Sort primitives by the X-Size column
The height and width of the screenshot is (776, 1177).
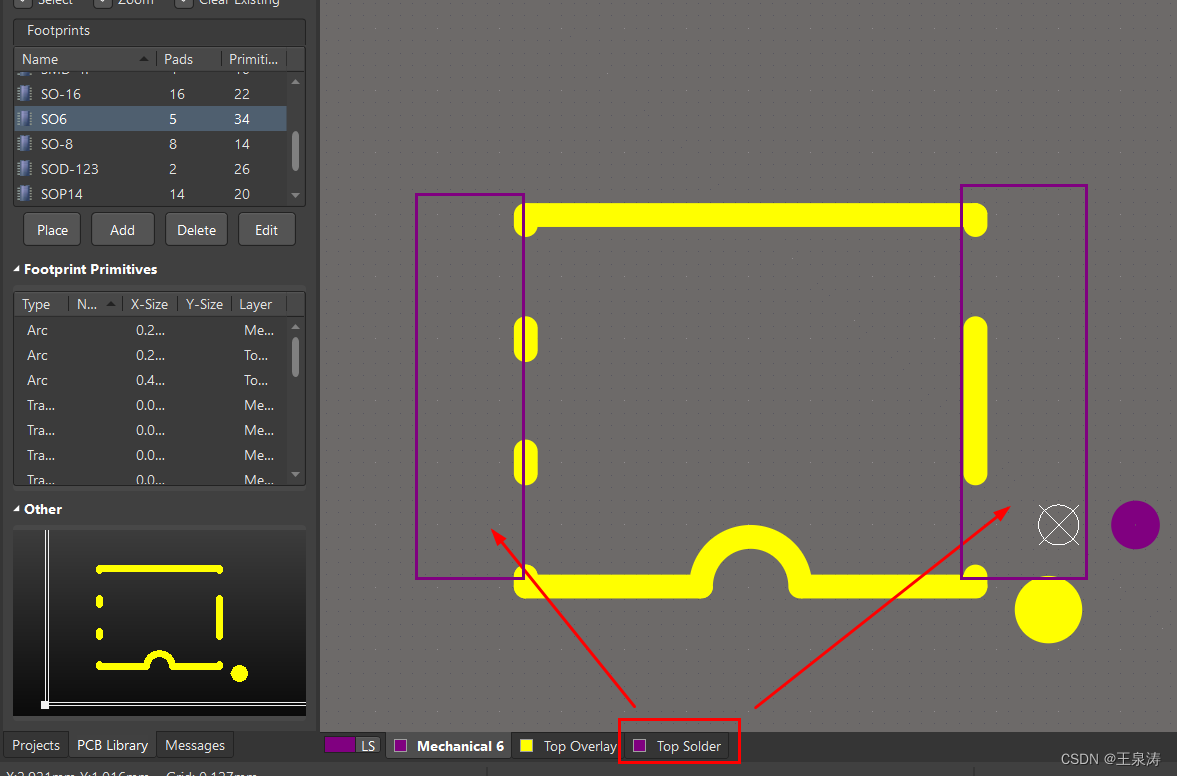pyautogui.click(x=149, y=304)
